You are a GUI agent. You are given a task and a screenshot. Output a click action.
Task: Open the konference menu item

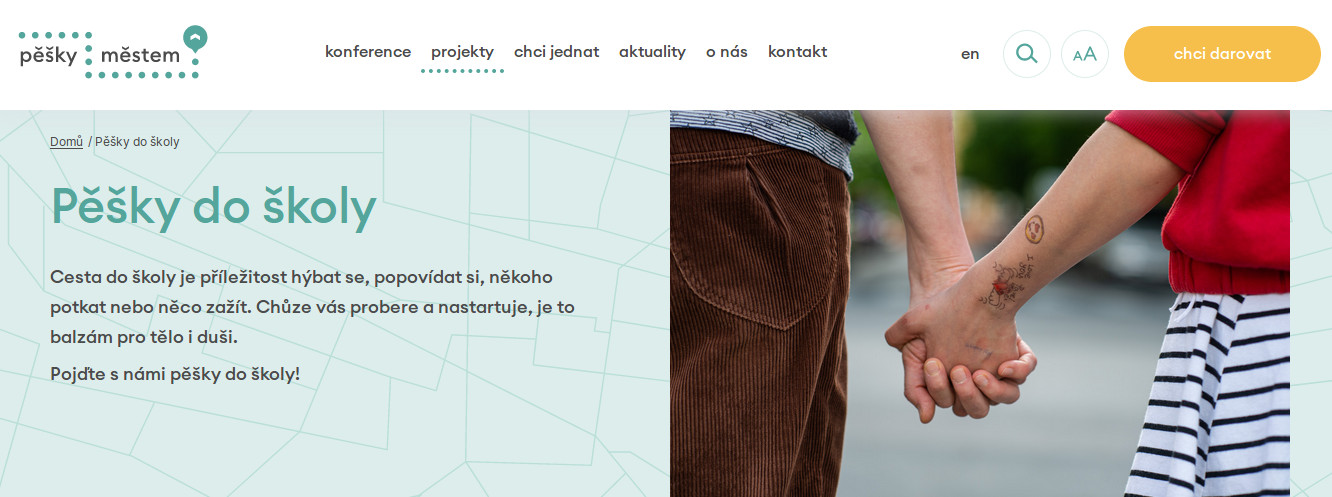(x=368, y=52)
